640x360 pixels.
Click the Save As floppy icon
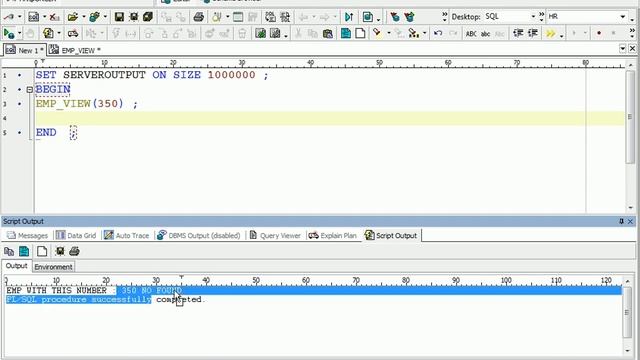click(x=133, y=17)
